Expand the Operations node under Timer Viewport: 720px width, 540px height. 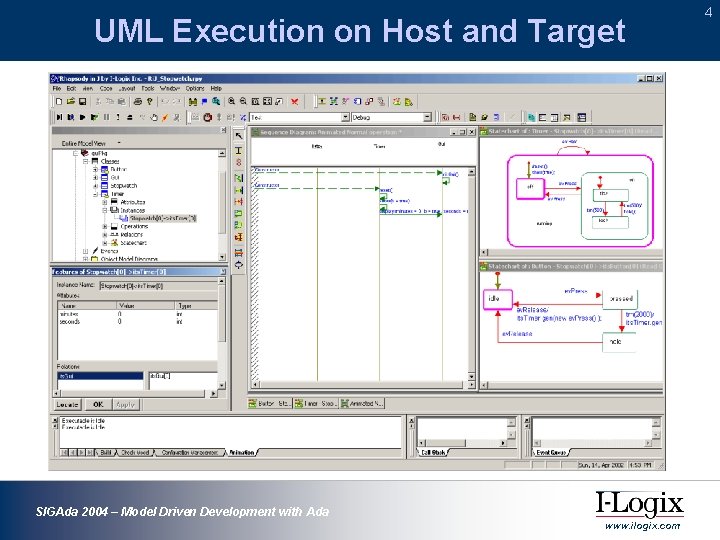[105, 226]
